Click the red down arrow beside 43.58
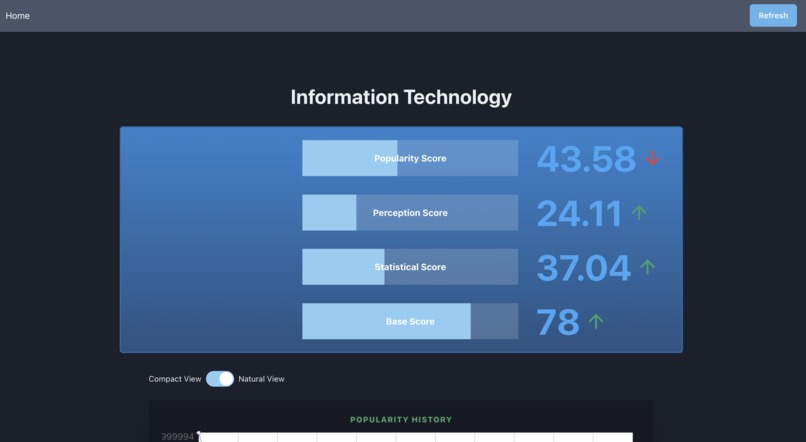Screen dimensions: 806x442 (653, 158)
